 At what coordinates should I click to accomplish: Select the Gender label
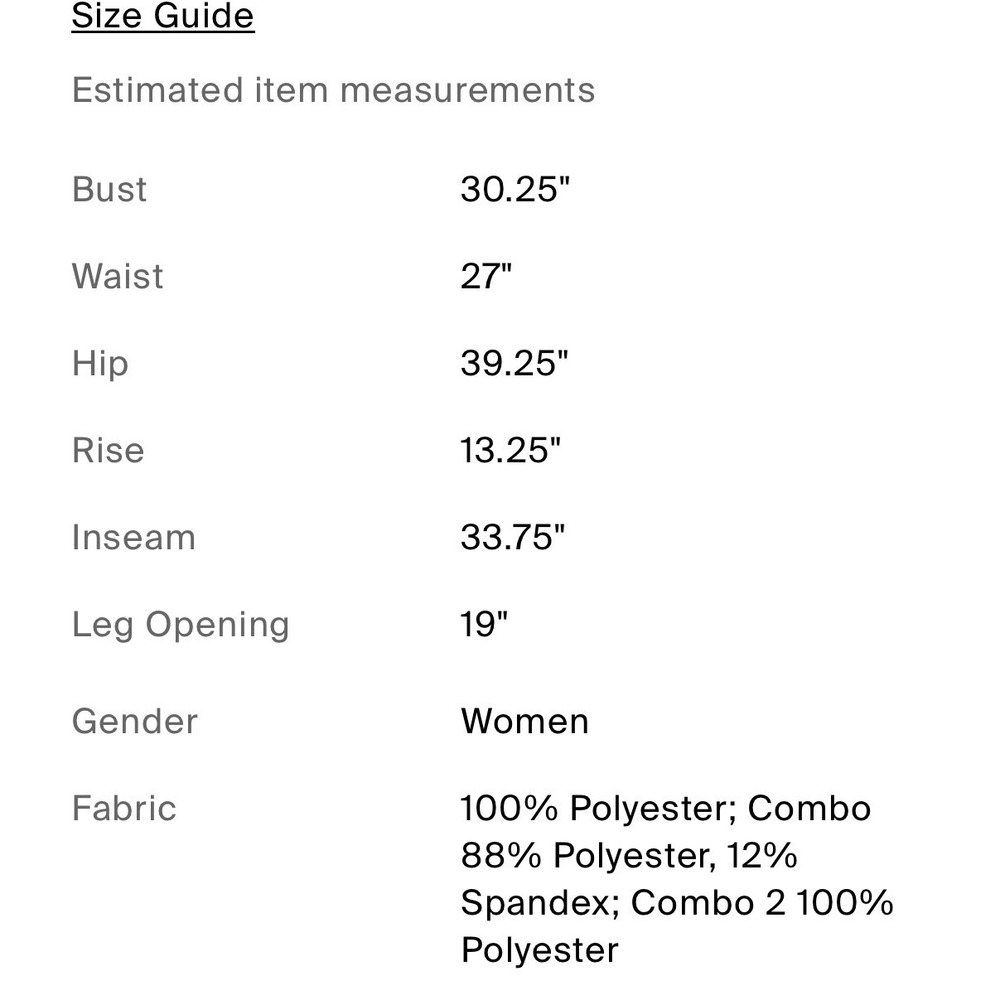(135, 721)
